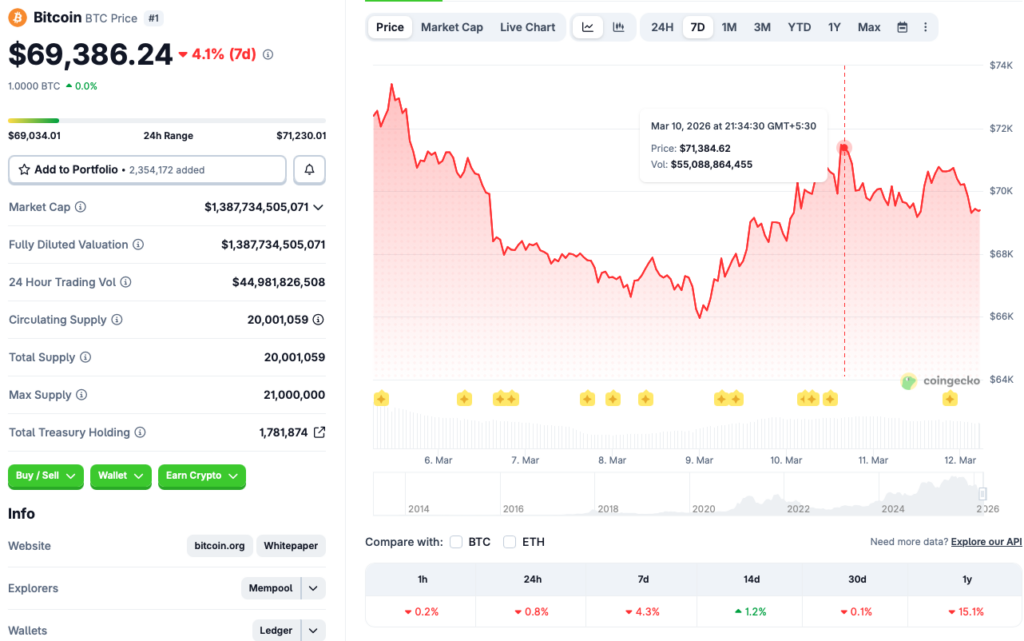The width and height of the screenshot is (1024, 641).
Task: Click the star icon in Add to Portfolio
Action: coord(23,169)
